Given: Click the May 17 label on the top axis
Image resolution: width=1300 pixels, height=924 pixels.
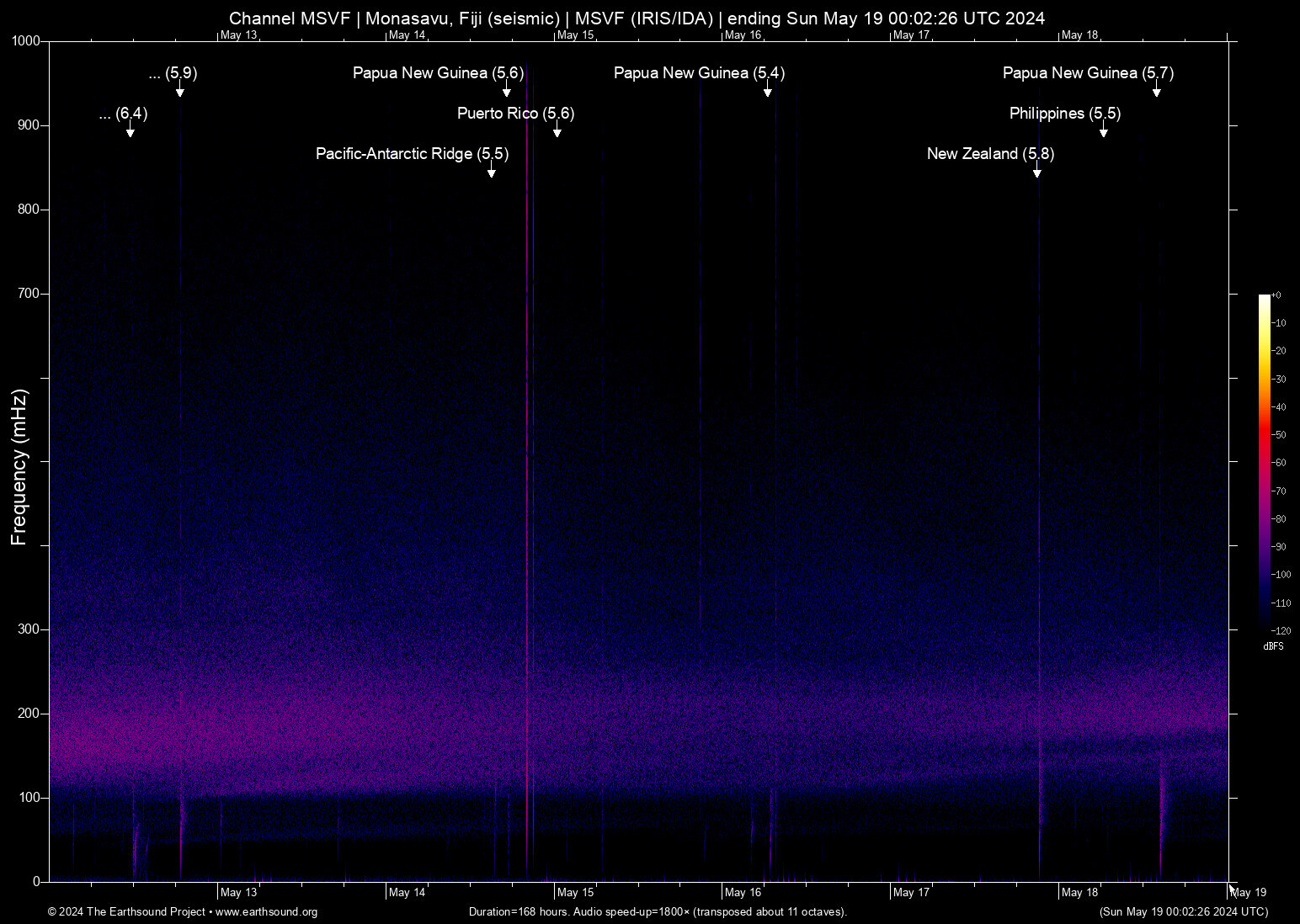Looking at the screenshot, I should tap(911, 35).
